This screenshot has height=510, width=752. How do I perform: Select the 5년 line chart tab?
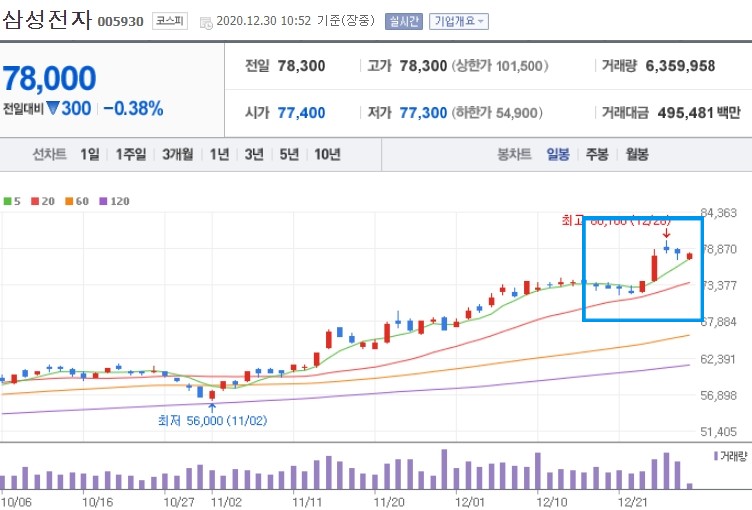tap(289, 154)
